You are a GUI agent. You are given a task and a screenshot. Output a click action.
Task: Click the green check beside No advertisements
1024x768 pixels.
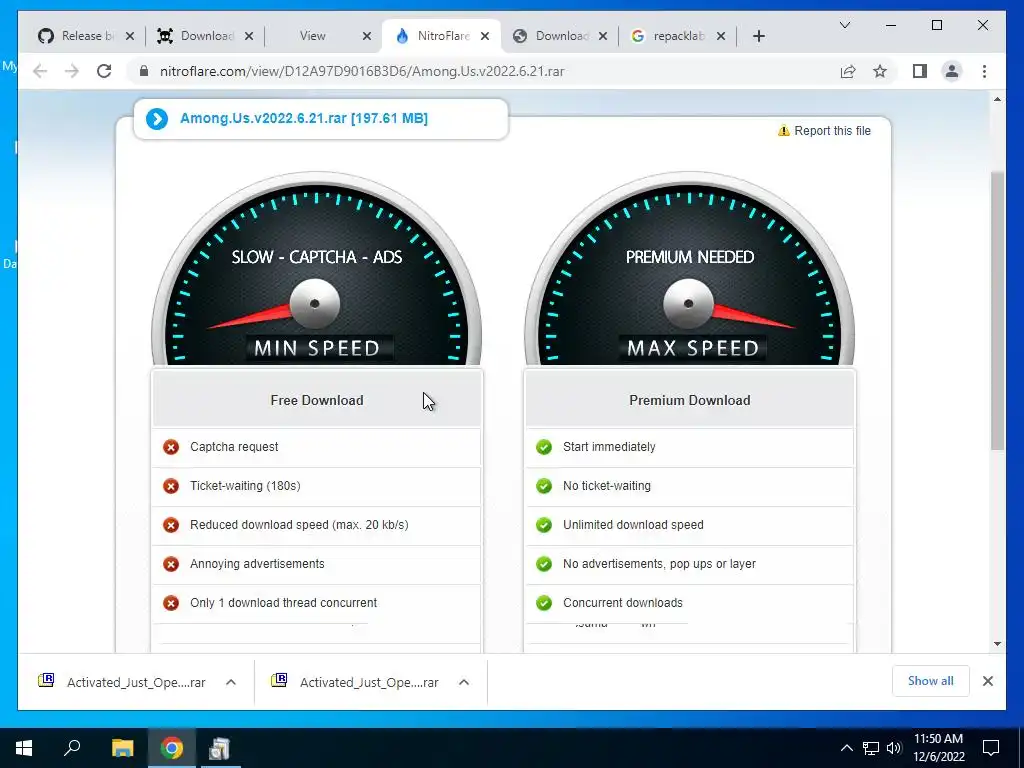[544, 564]
